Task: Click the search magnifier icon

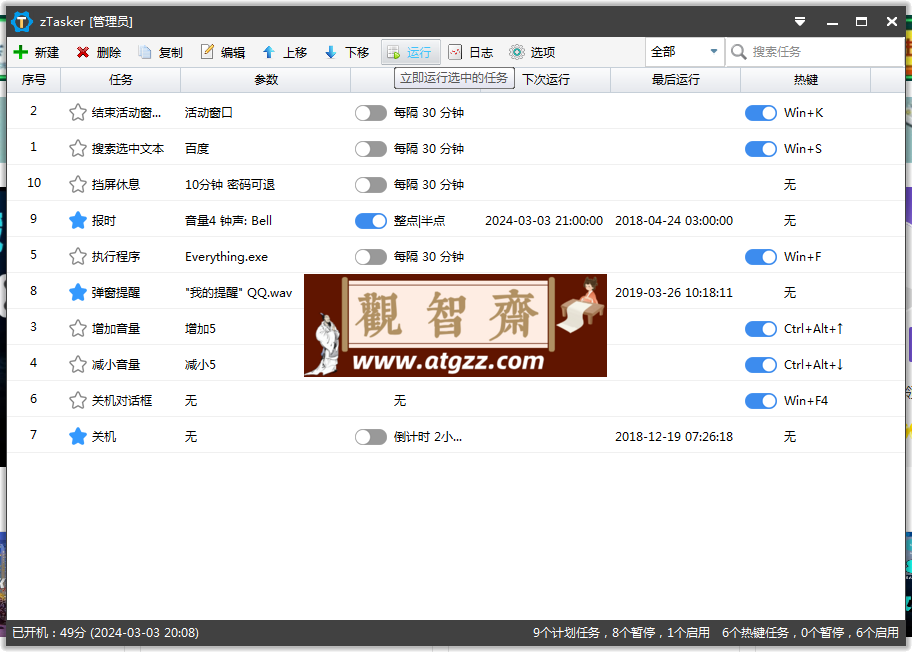Action: click(738, 52)
